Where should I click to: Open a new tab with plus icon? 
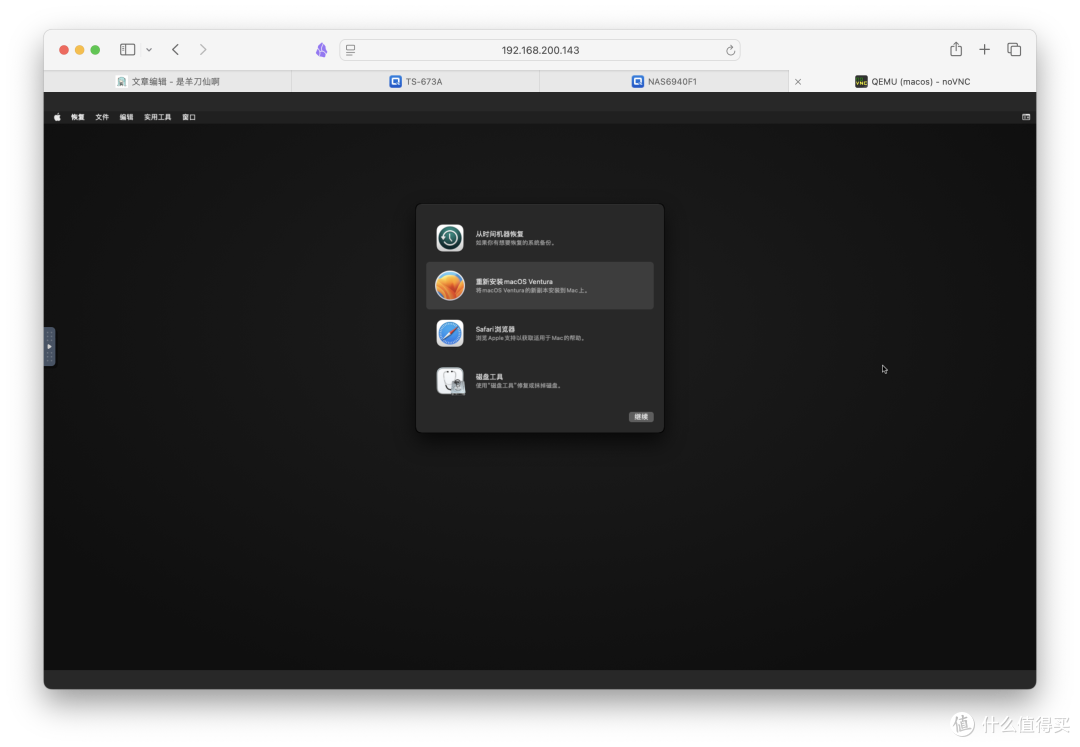(985, 49)
